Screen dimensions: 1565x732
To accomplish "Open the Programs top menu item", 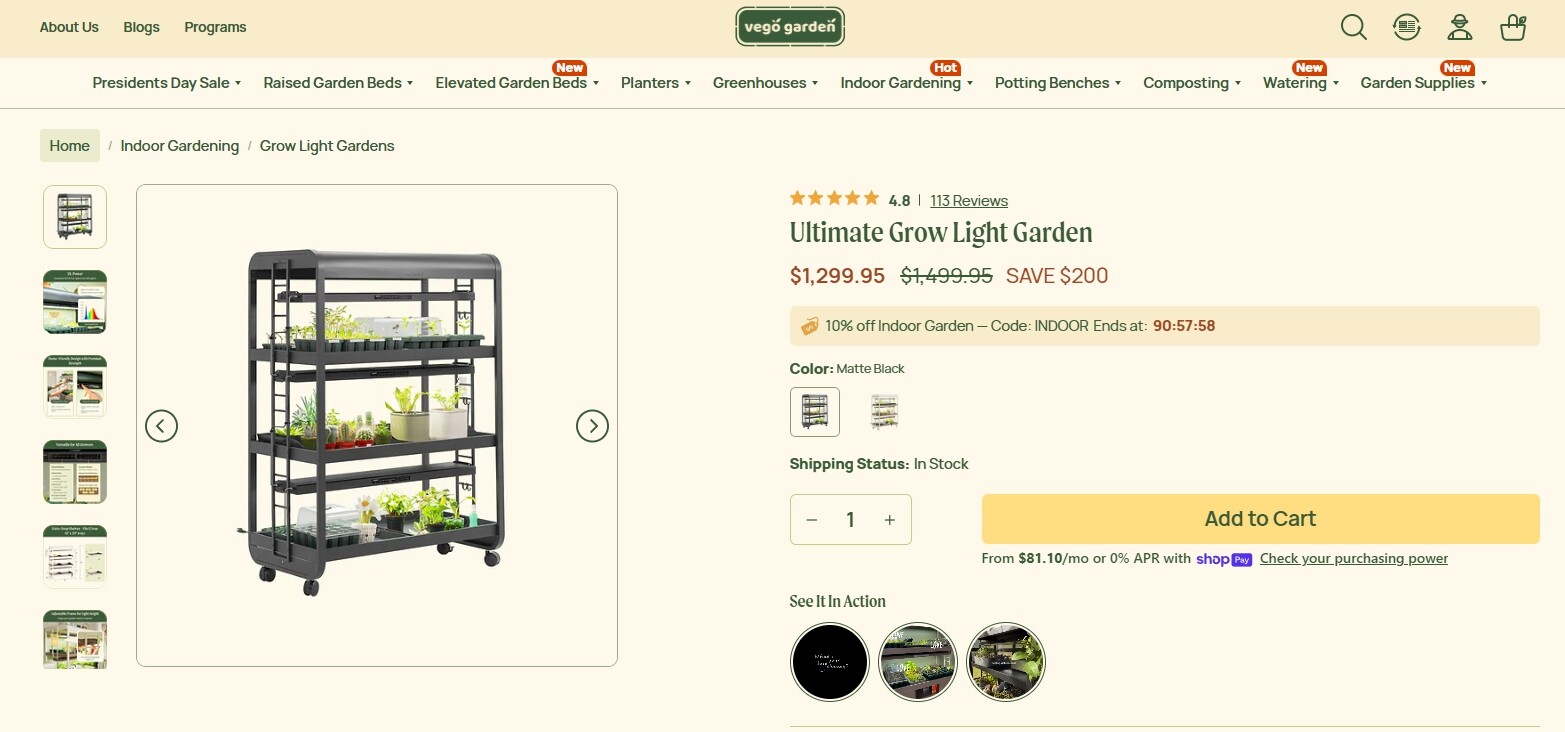I will tap(215, 27).
